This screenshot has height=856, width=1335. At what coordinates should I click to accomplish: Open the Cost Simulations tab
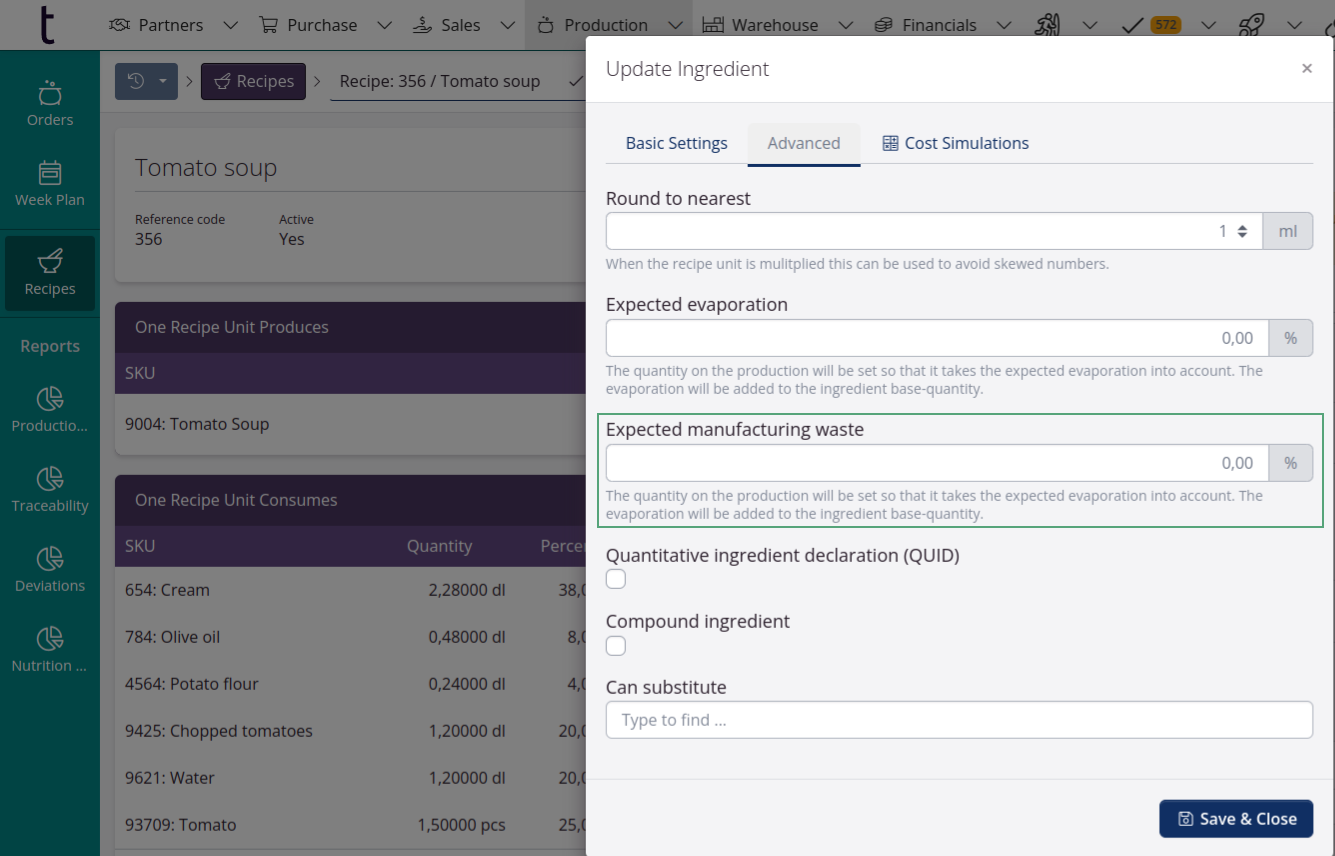coord(955,143)
